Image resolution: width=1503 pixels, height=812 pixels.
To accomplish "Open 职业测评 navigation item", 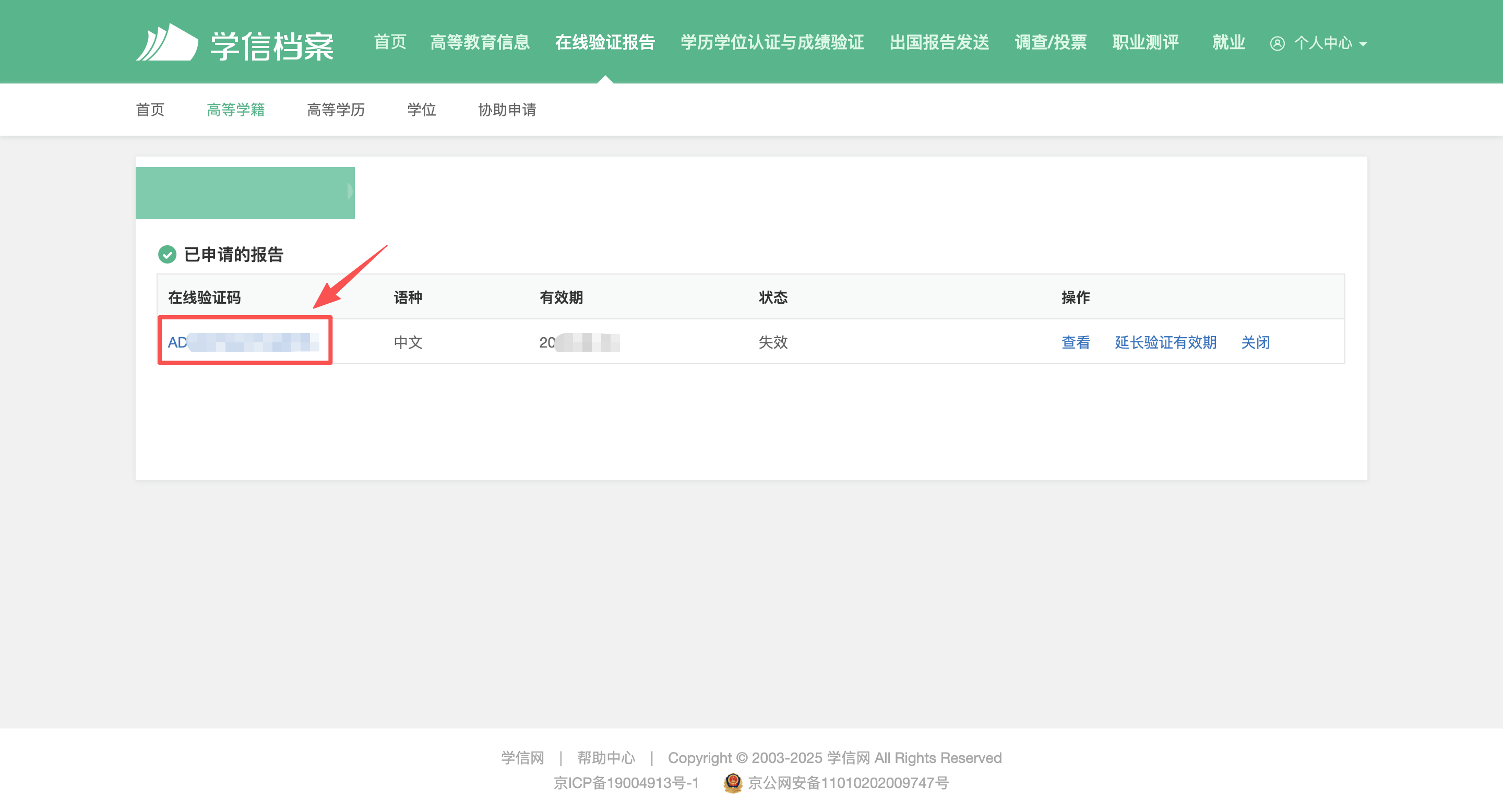I will [1145, 43].
